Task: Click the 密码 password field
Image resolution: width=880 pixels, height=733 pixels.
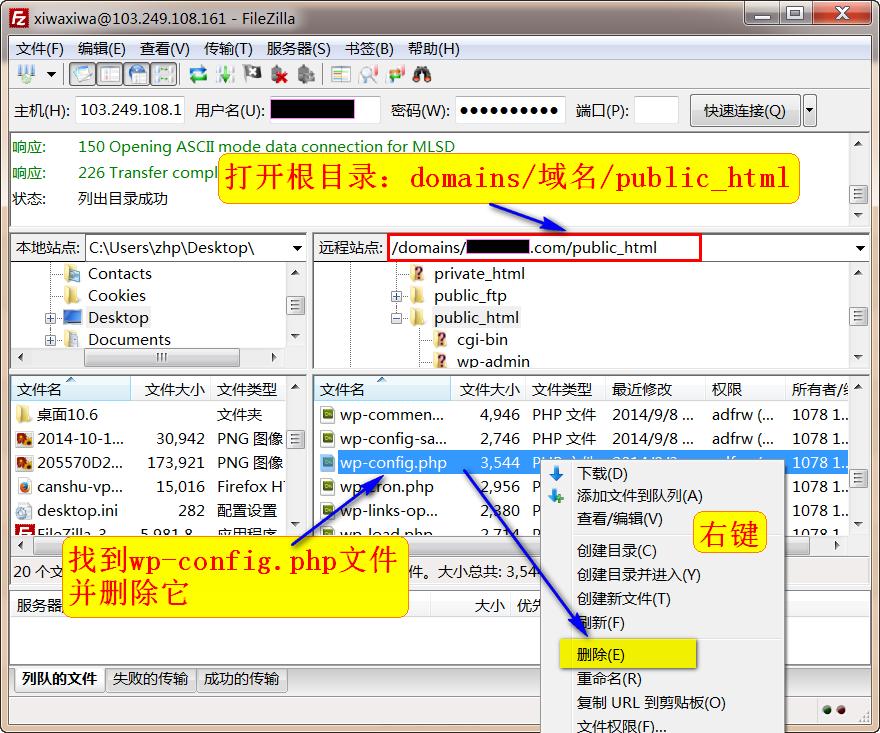Action: 509,110
